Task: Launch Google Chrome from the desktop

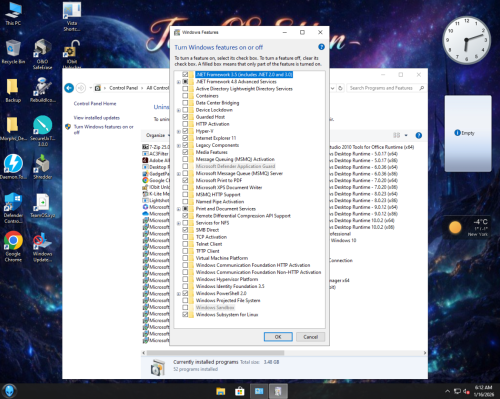Action: click(13, 246)
